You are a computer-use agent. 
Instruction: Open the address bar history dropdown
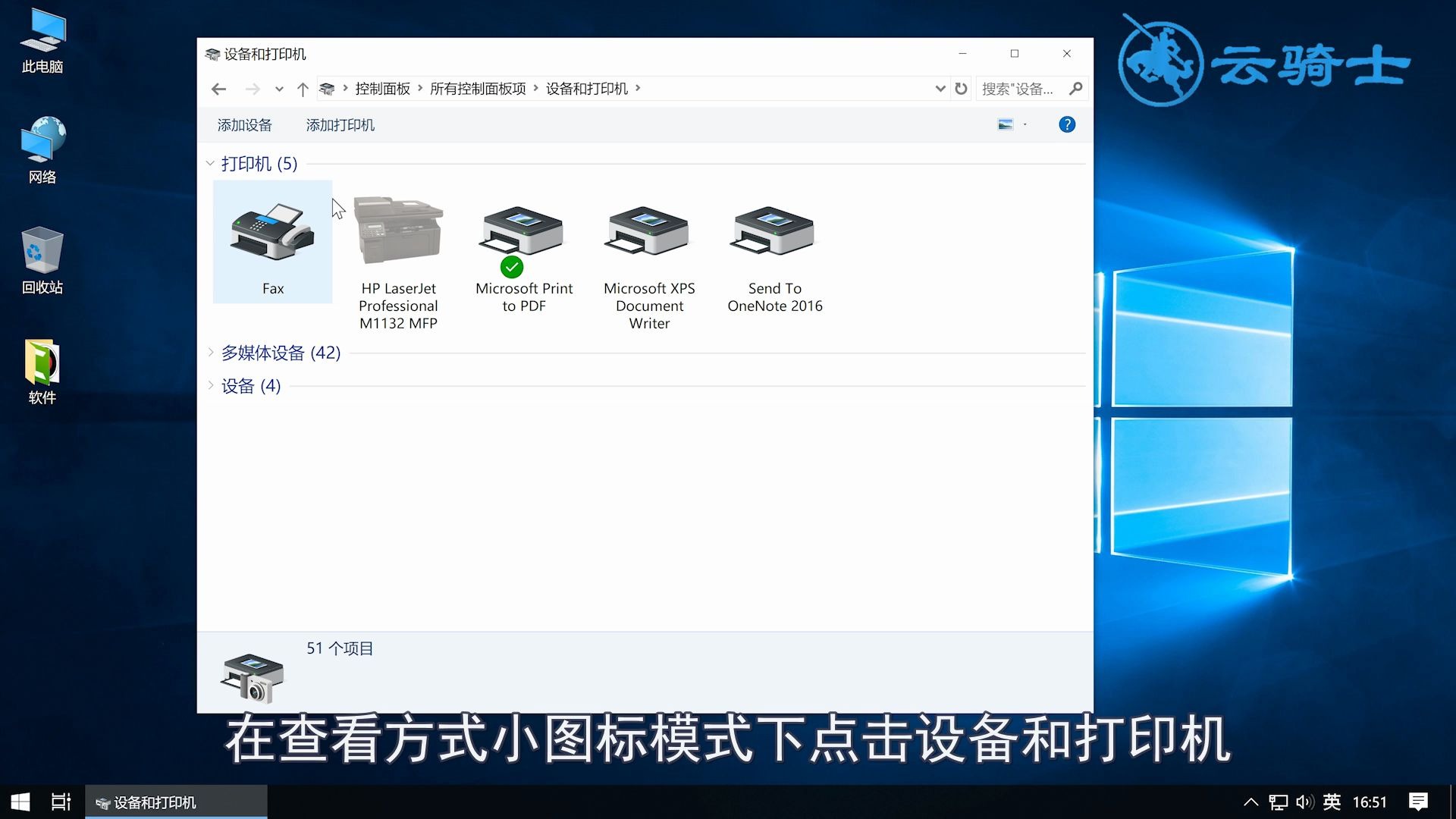[x=940, y=88]
